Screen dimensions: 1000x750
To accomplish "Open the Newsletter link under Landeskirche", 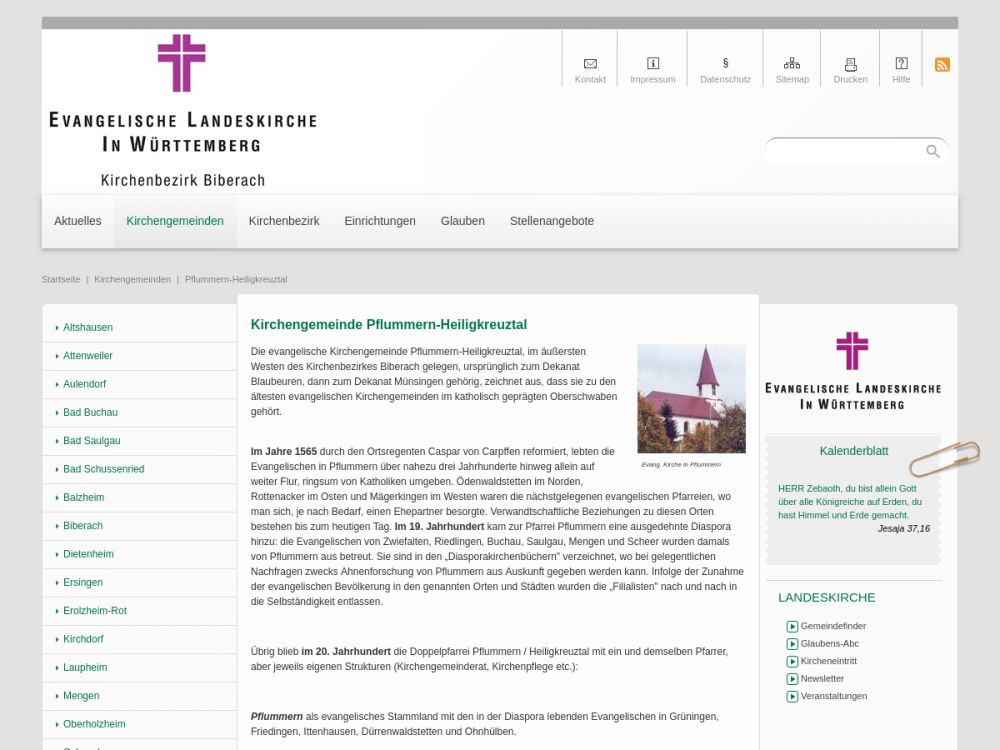I will tap(822, 679).
